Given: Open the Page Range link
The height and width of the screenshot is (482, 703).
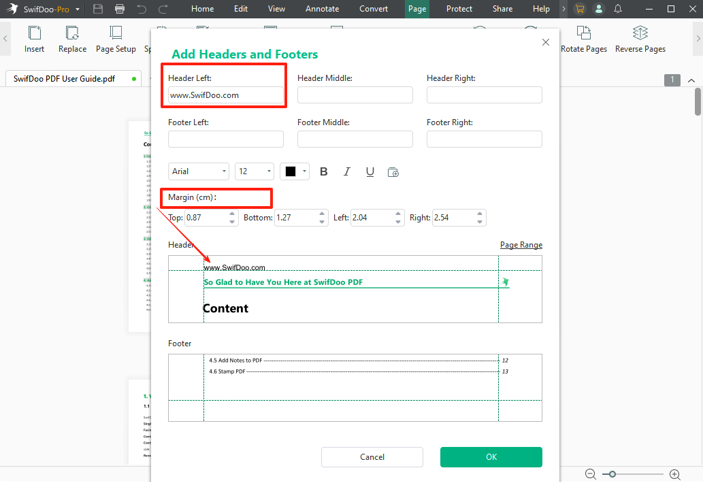Looking at the screenshot, I should coord(521,245).
